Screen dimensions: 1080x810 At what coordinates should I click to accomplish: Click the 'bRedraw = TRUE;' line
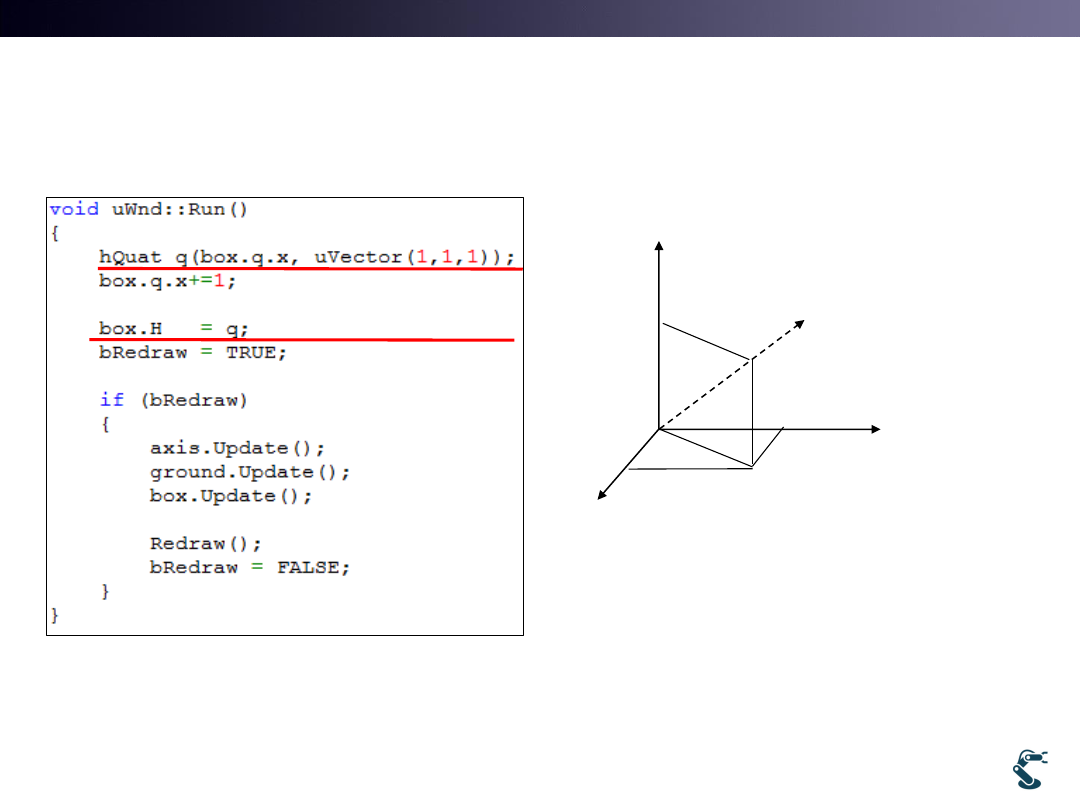coord(192,352)
